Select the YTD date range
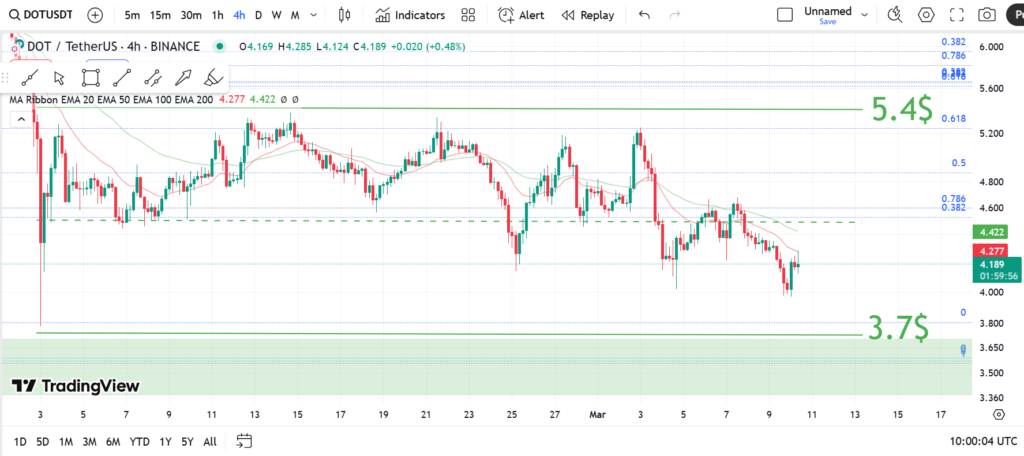Viewport: 1024px width, 456px height. [140, 441]
